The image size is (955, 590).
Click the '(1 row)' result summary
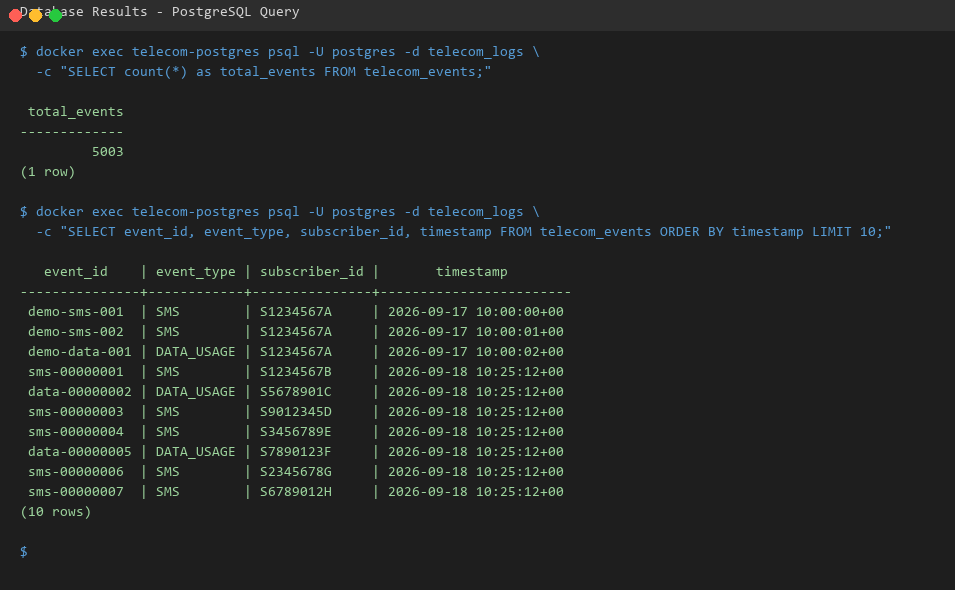pyautogui.click(x=48, y=172)
